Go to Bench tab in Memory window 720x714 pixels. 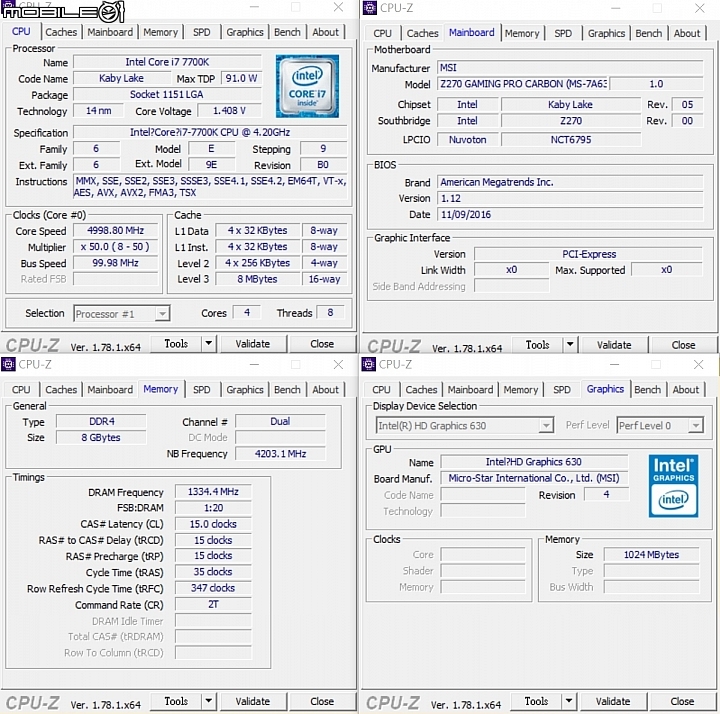pos(287,390)
